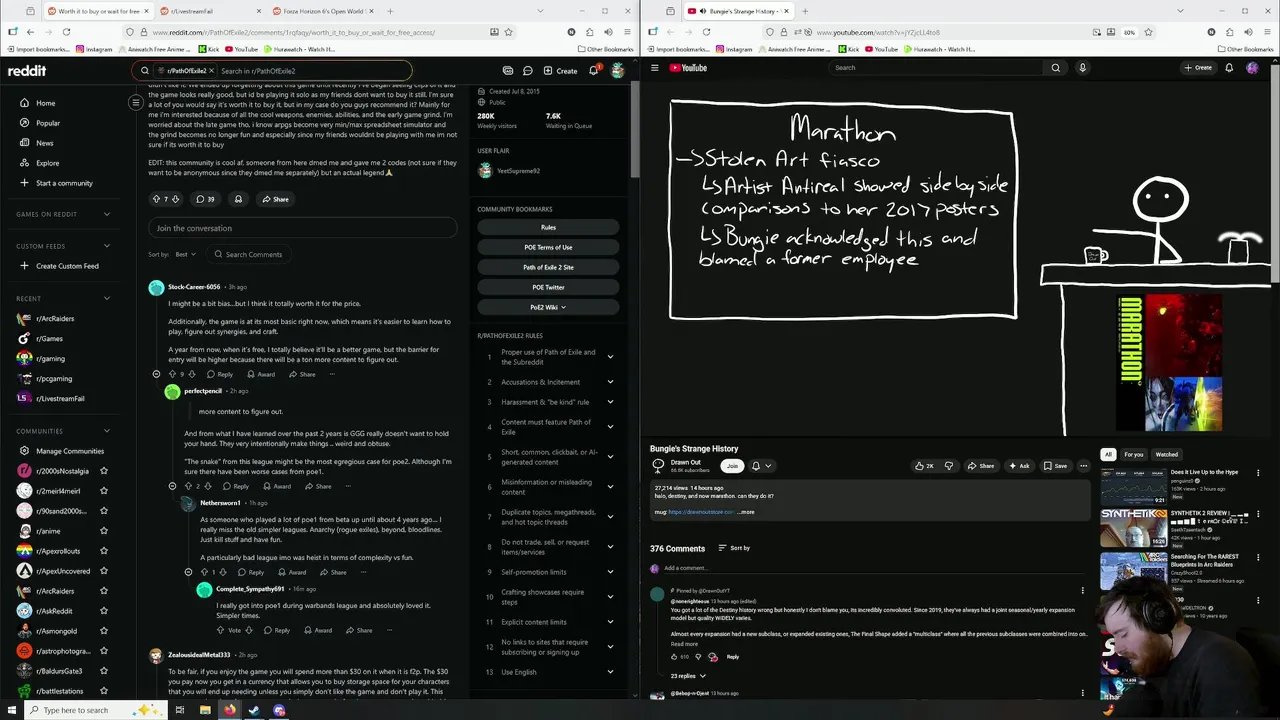This screenshot has height=720, width=1280.
Task: Open YouTube hamburger guide menu
Action: (x=655, y=68)
